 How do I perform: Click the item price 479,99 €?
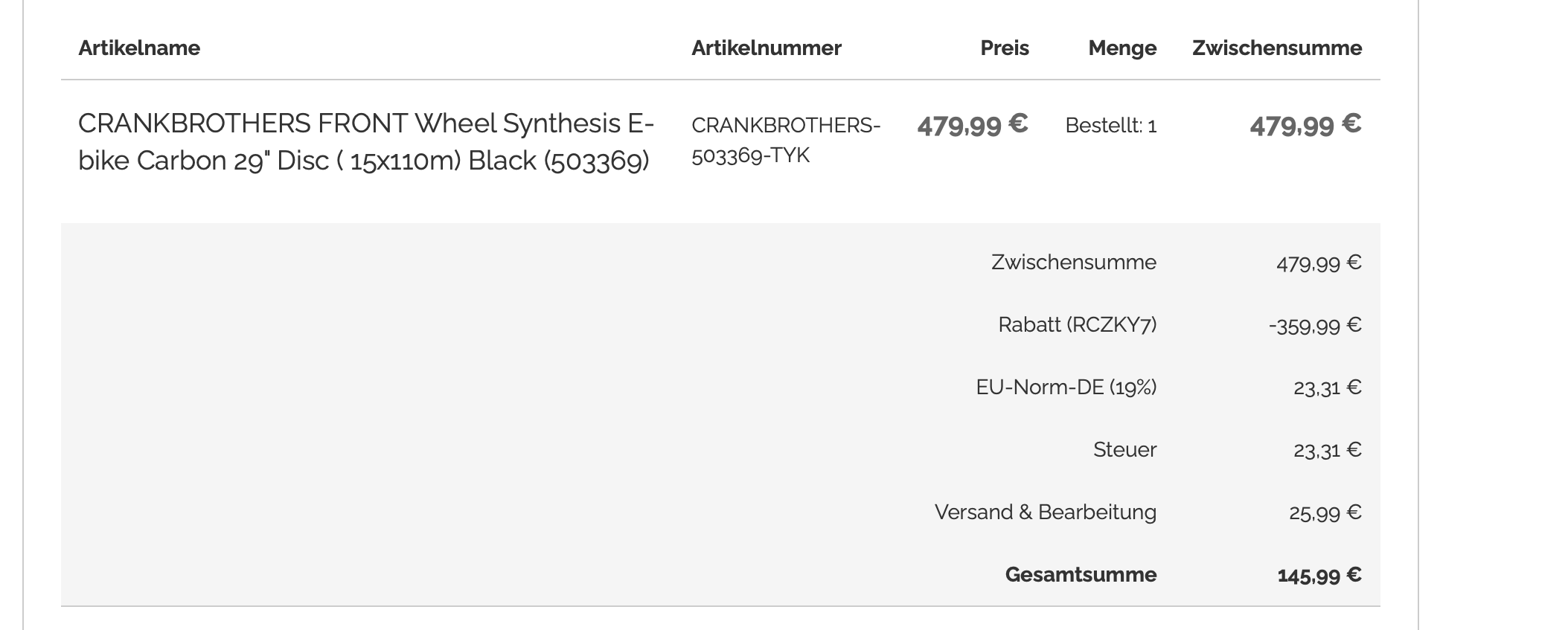click(972, 125)
